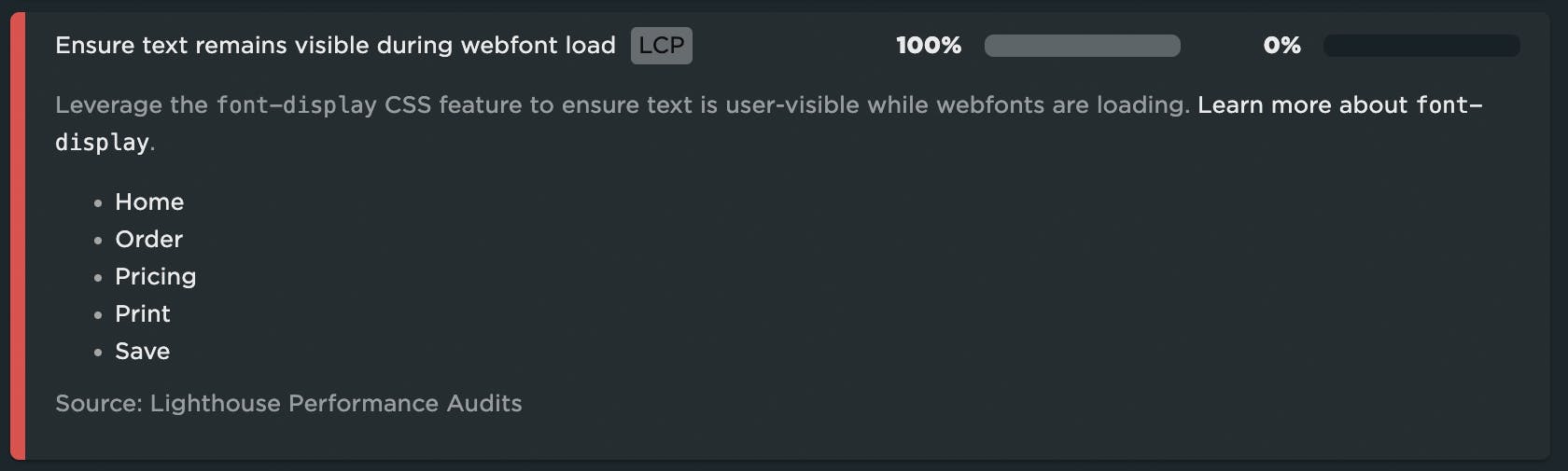Click the bullet point beside Pricing

click(x=98, y=278)
